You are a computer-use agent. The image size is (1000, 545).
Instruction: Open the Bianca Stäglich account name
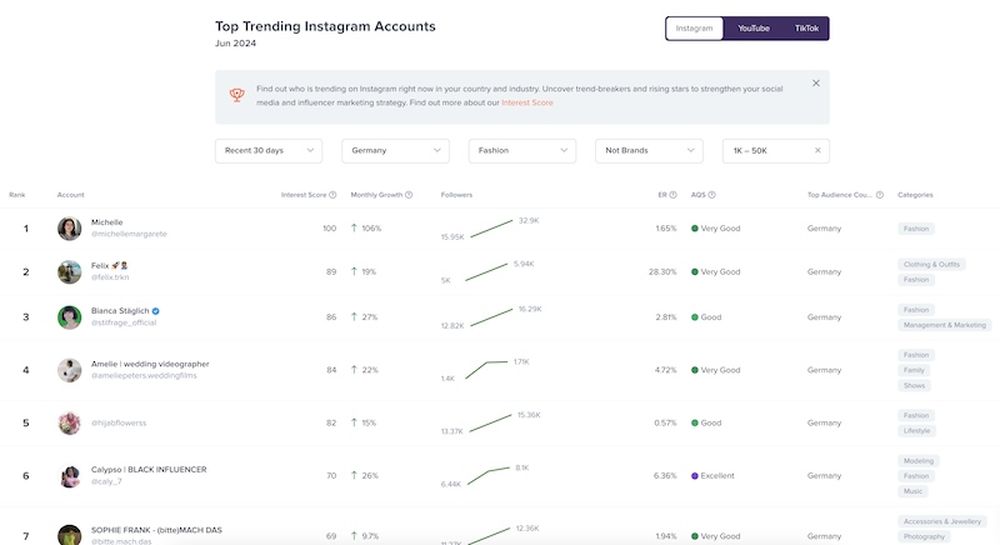pos(120,311)
